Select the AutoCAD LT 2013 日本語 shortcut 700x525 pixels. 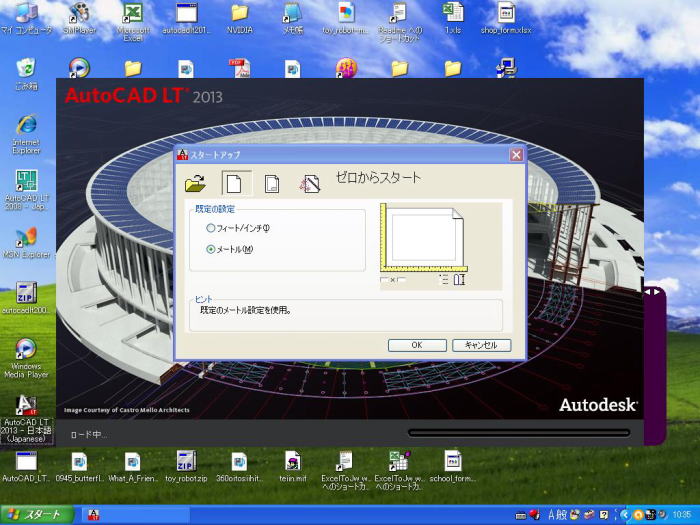point(27,419)
